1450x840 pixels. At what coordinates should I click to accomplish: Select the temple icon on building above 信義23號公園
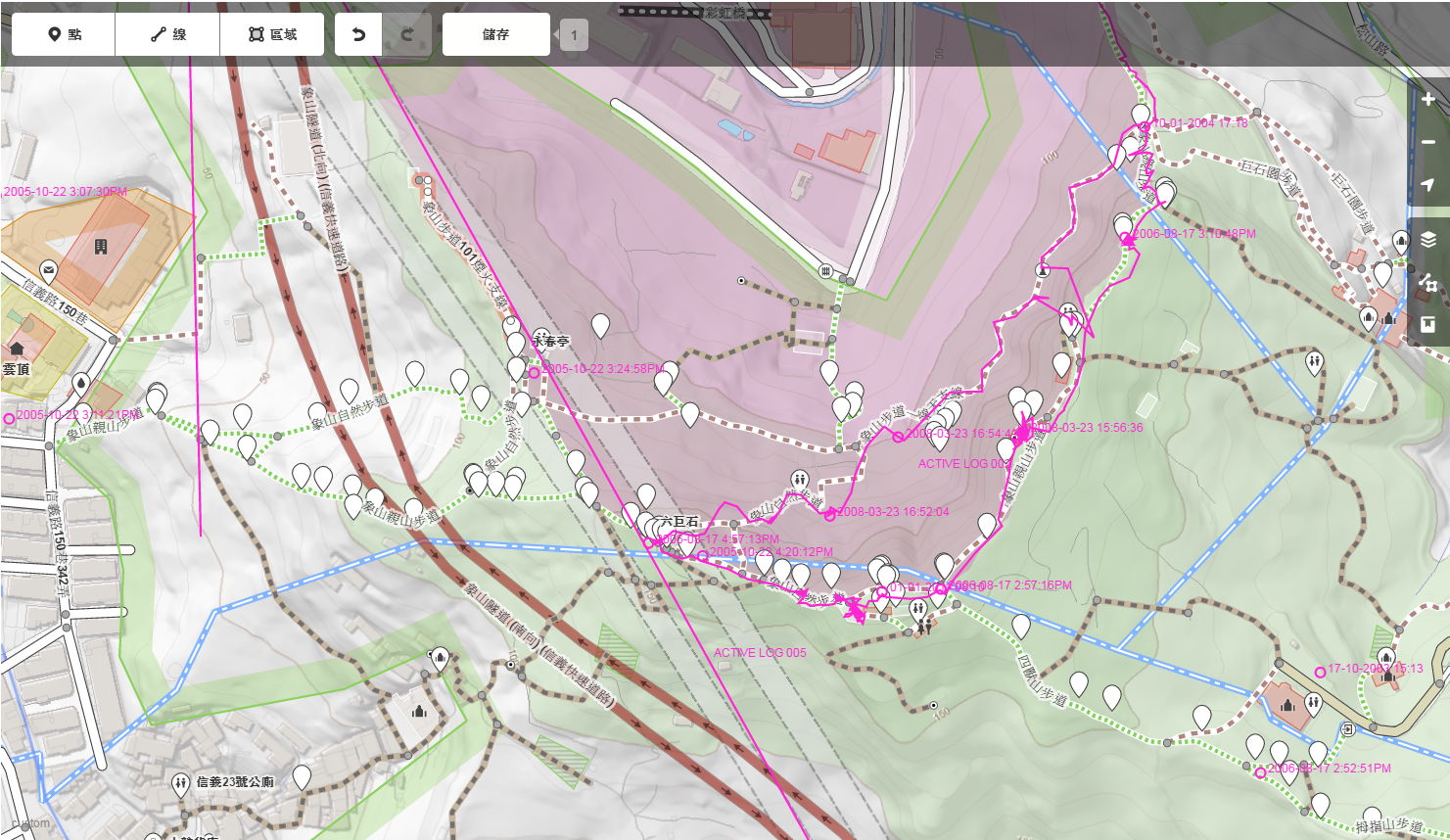click(x=420, y=710)
